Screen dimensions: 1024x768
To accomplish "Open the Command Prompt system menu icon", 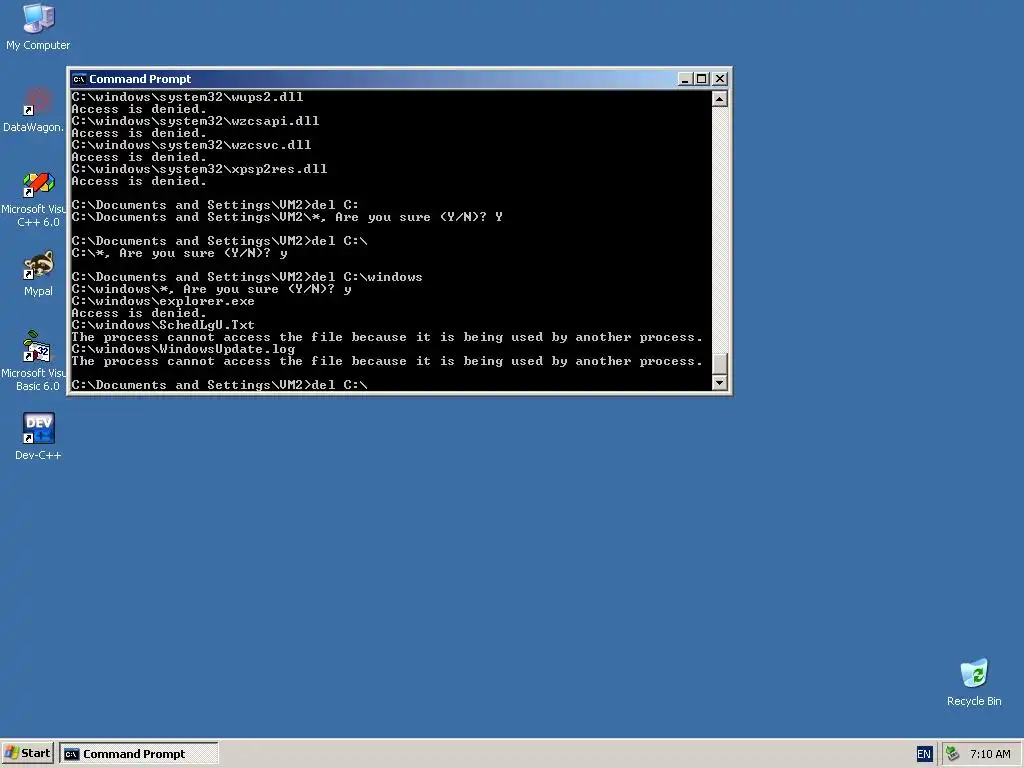I will point(79,79).
